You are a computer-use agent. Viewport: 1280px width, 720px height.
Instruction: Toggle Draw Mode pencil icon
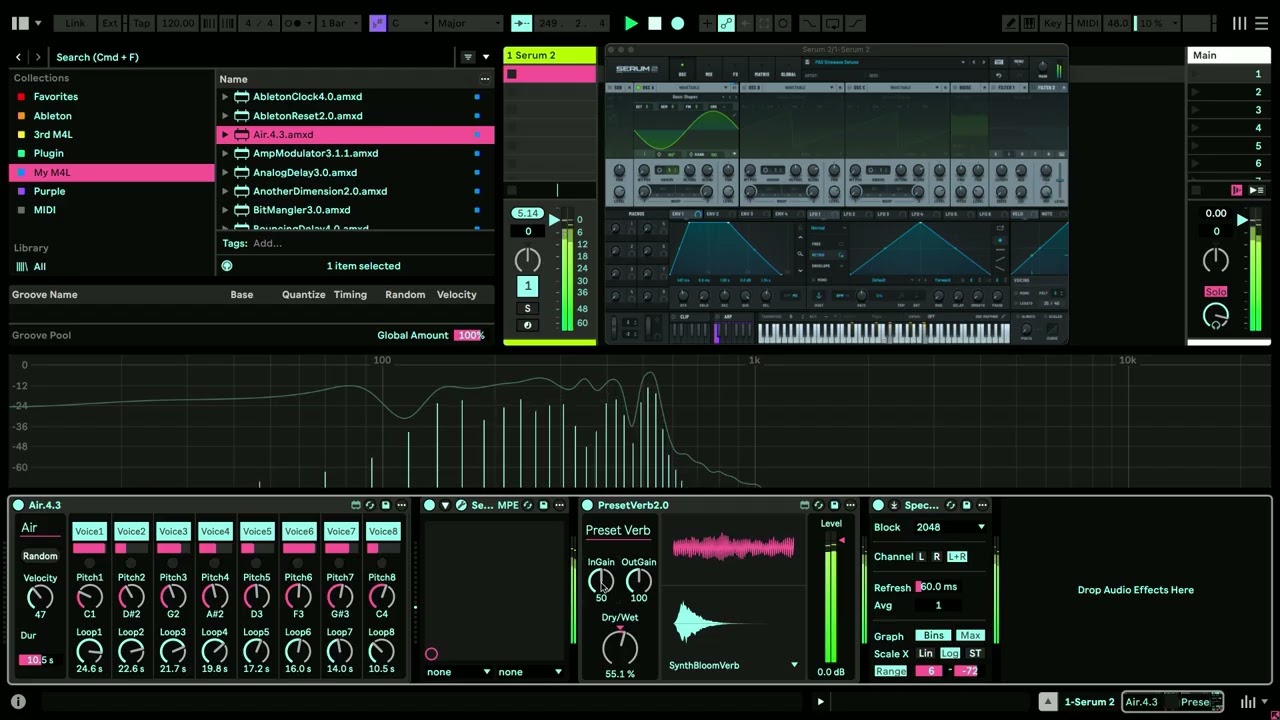(x=1011, y=23)
